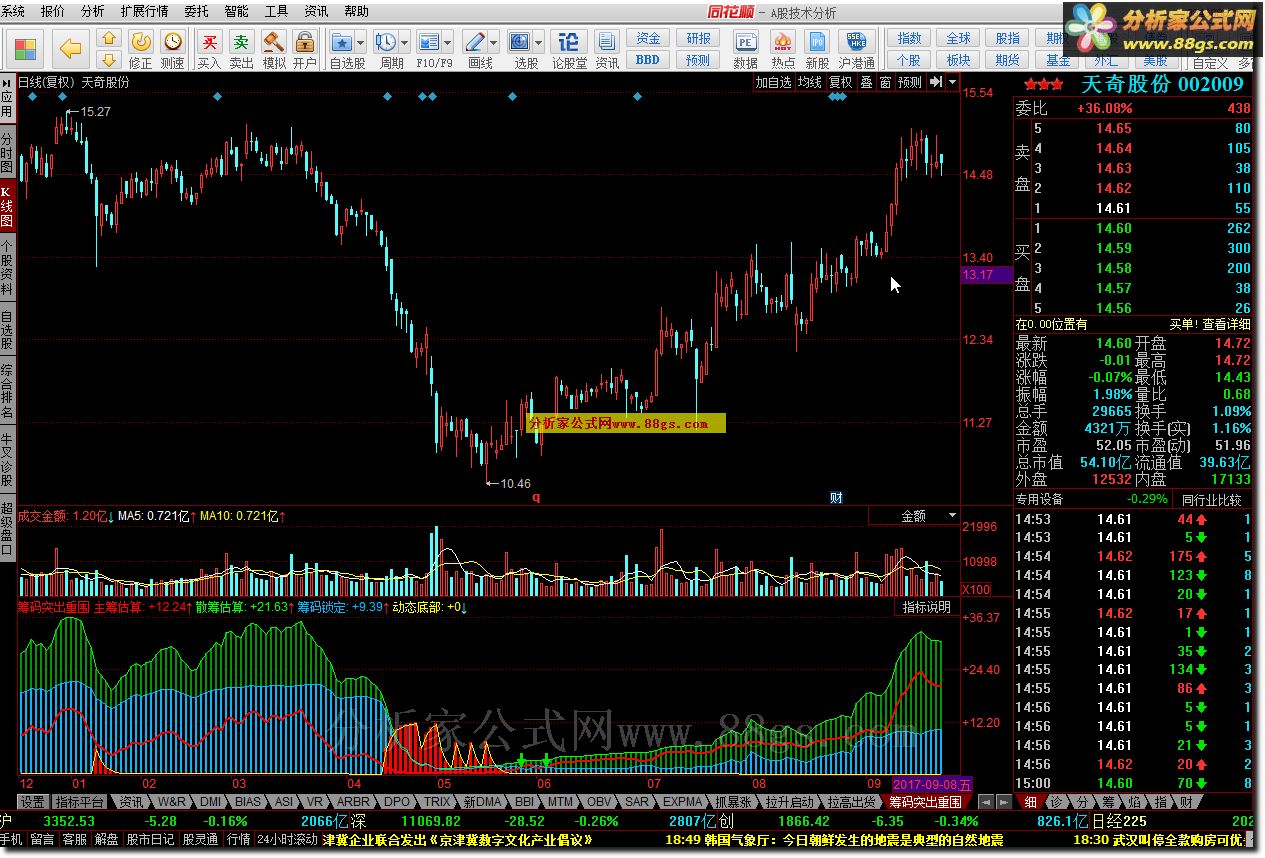
Task: Click the yellow down arrow toolbar button
Action: (x=109, y=59)
